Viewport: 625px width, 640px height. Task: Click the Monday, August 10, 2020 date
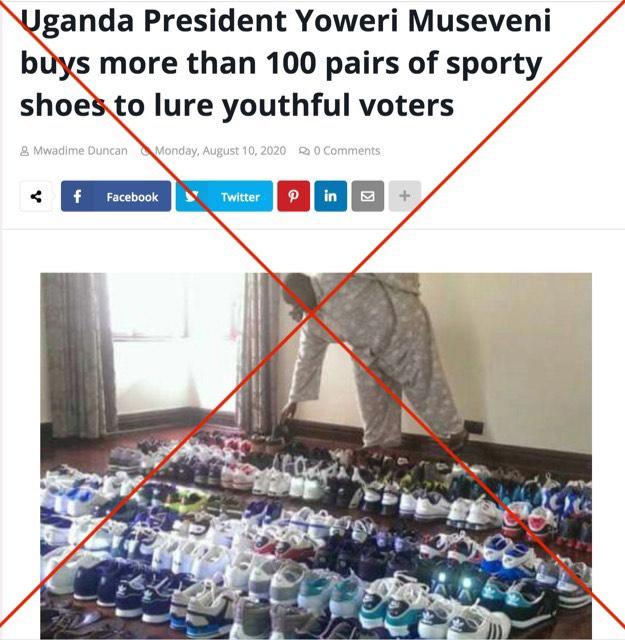tap(220, 151)
